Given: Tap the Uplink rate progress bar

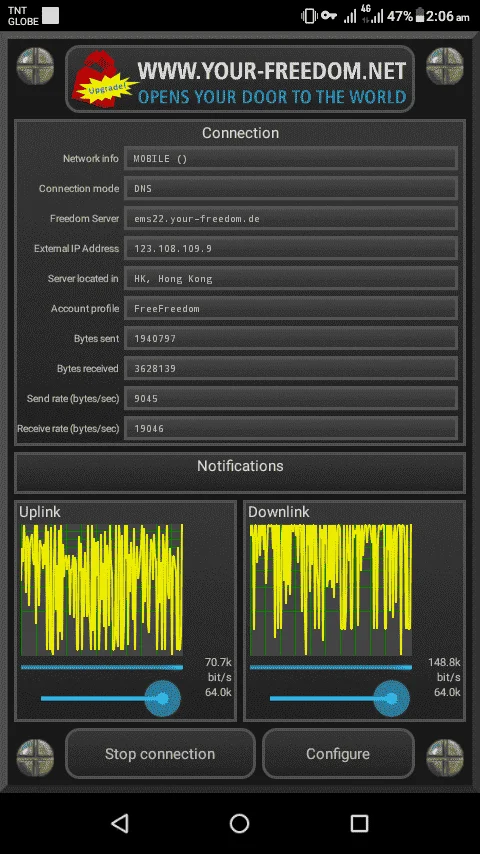Looking at the screenshot, I should pos(102,667).
